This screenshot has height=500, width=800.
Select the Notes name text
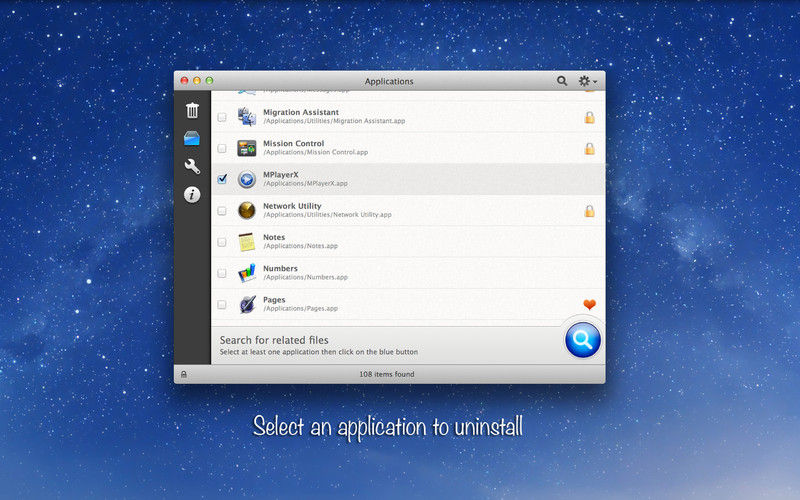click(x=274, y=237)
